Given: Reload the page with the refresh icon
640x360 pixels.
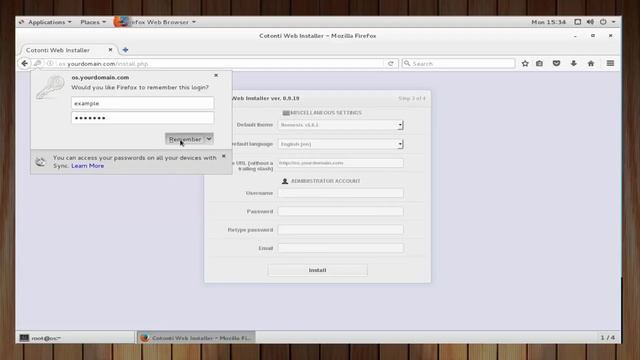Looking at the screenshot, I should (x=391, y=64).
